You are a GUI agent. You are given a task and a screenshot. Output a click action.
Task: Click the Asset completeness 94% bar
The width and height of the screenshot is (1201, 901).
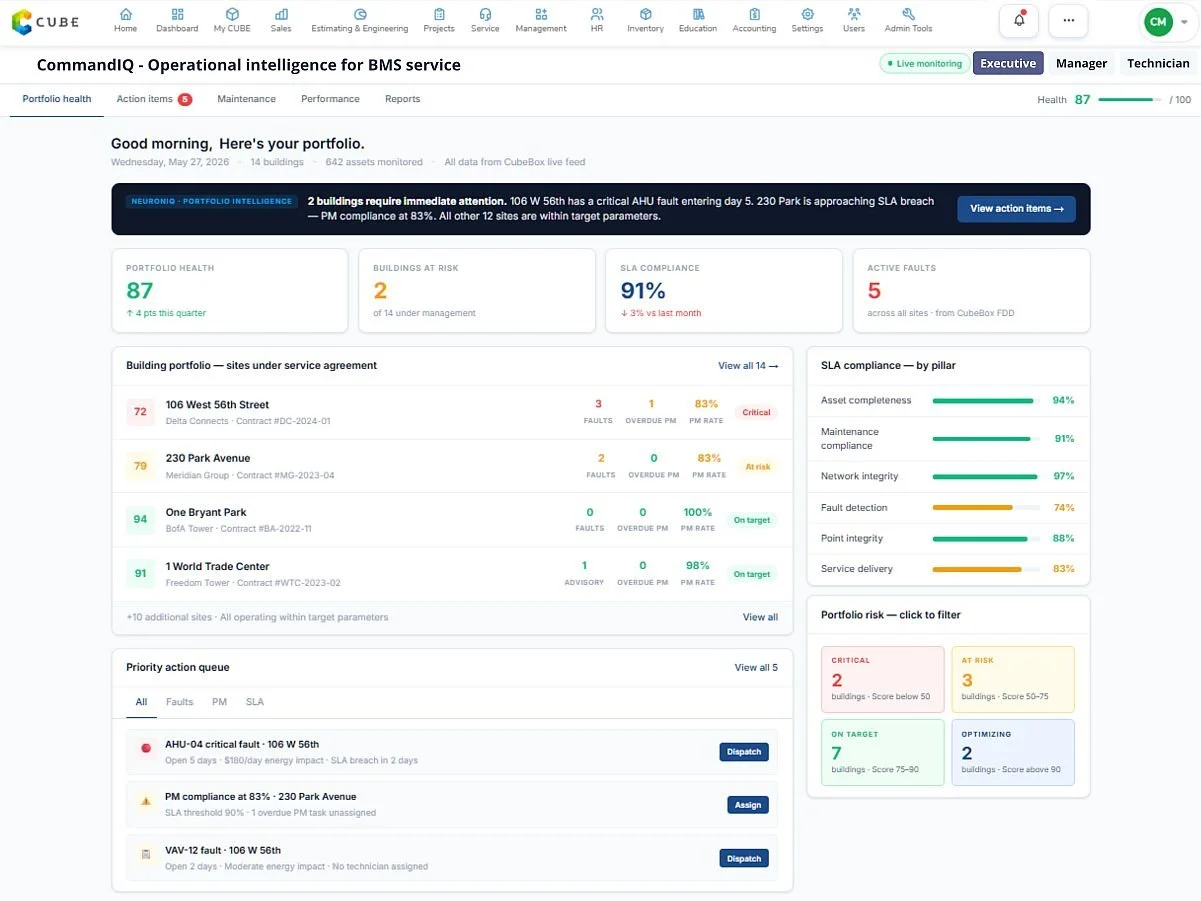click(x=986, y=401)
